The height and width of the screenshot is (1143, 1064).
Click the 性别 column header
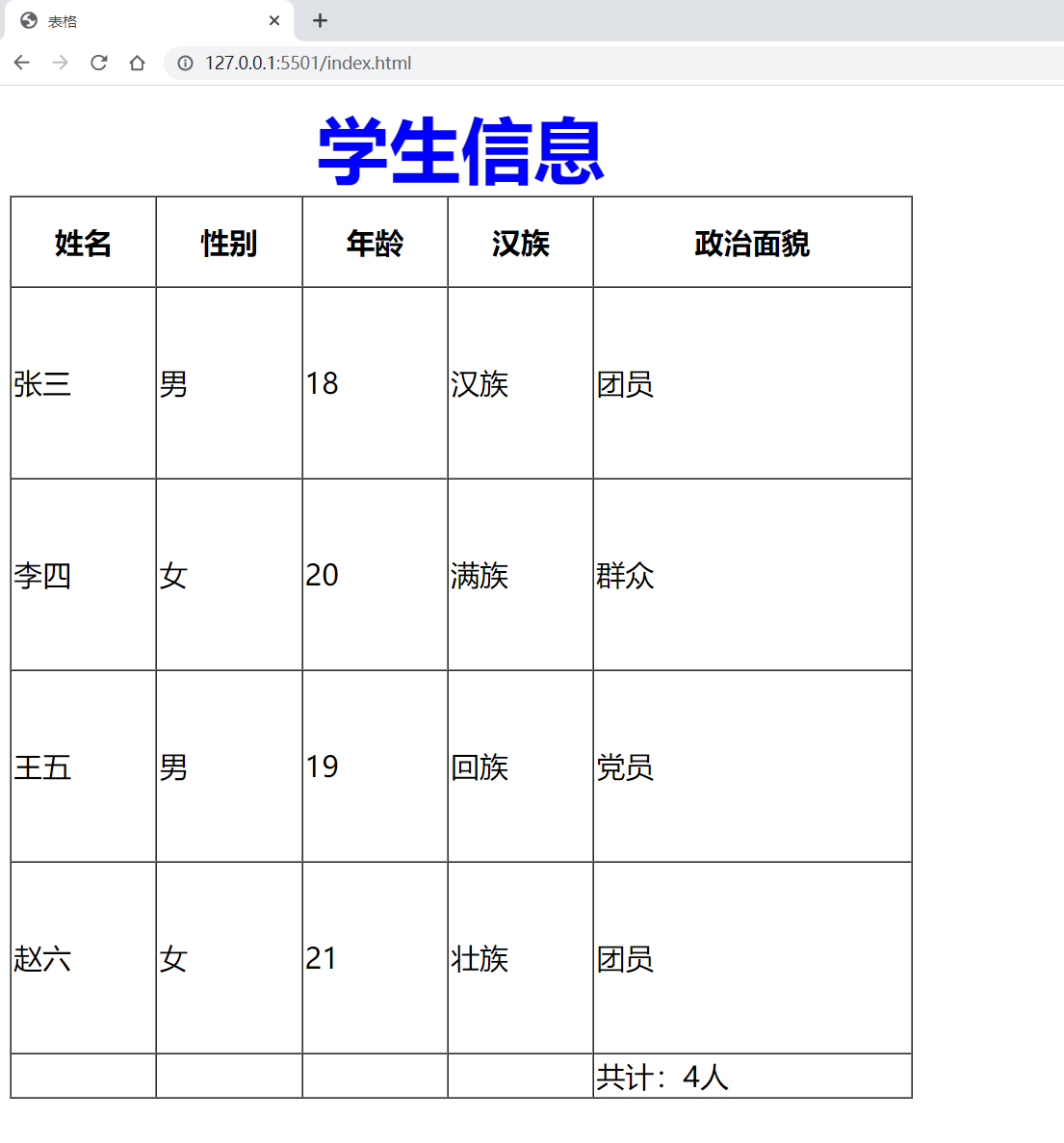(x=229, y=242)
